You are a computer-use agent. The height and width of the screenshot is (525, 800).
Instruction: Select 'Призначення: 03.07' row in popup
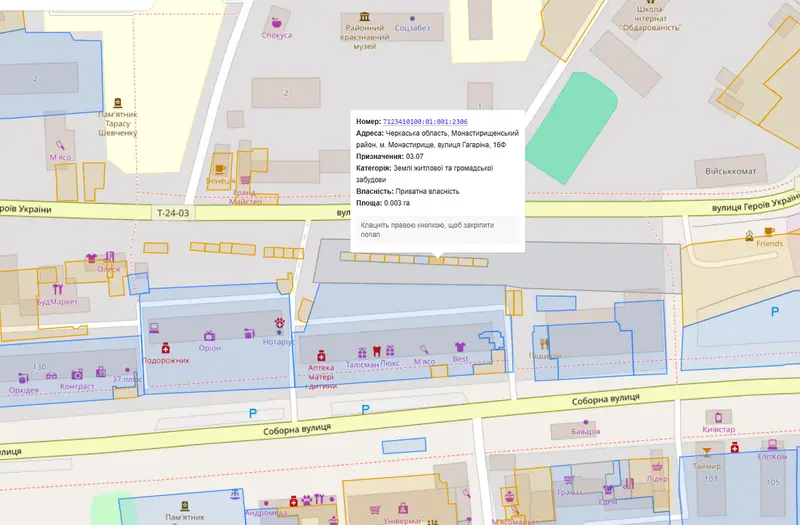[390, 156]
